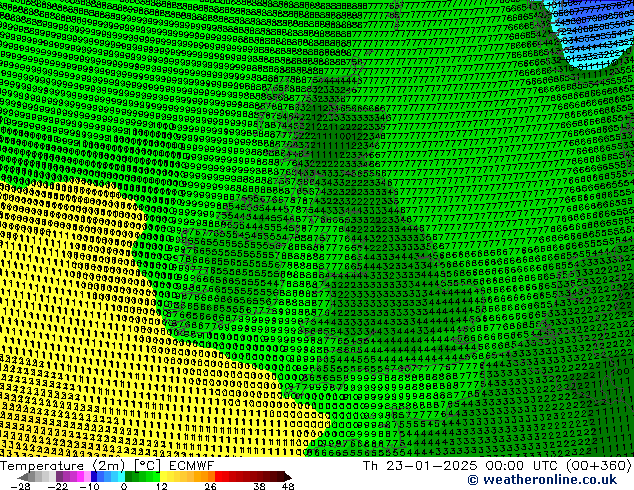Click the -28 value under the legend

(x=20, y=486)
